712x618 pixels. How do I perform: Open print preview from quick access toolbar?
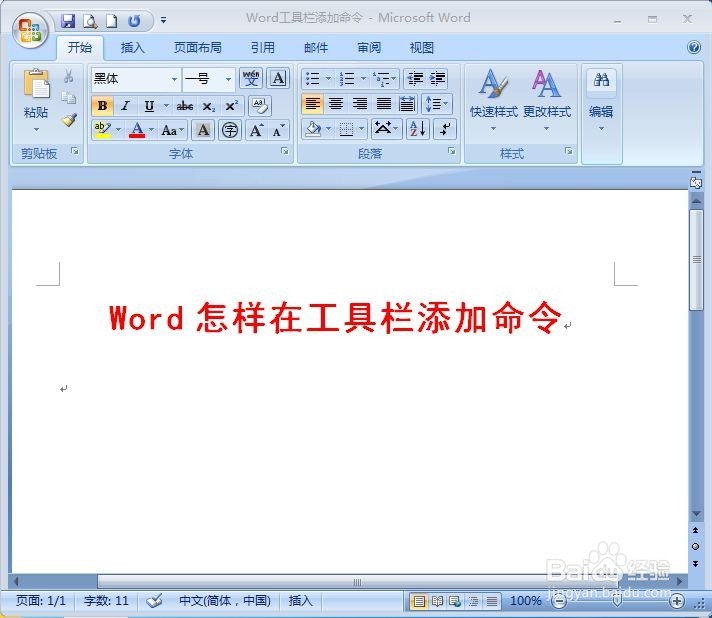point(90,21)
